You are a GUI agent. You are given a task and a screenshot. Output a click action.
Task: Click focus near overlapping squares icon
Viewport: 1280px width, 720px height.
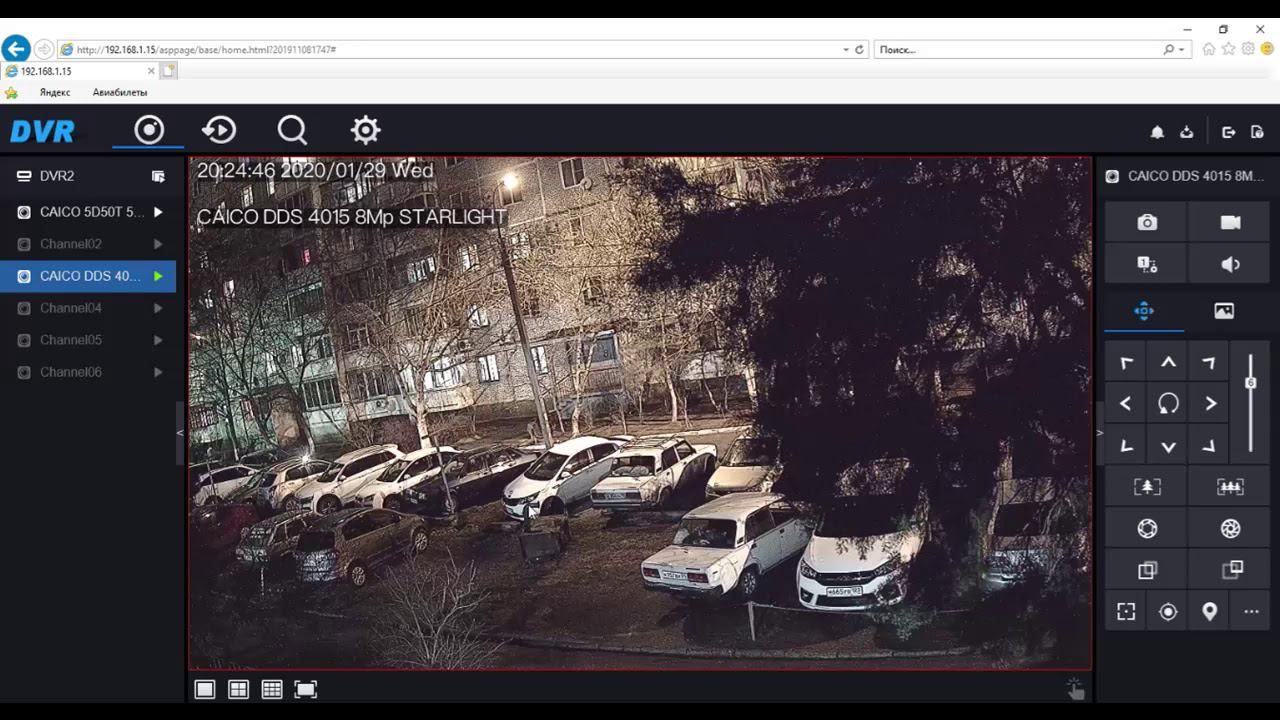tap(1147, 570)
